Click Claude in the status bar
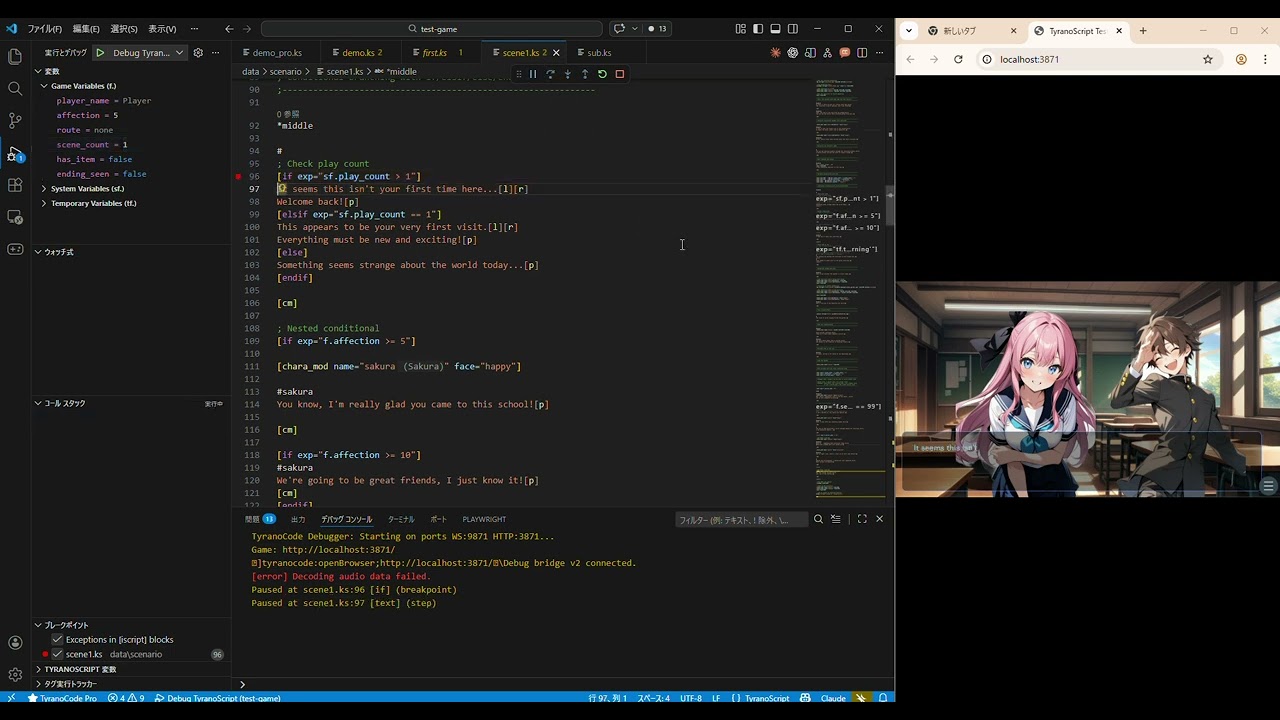This screenshot has width=1280, height=720. pos(833,698)
